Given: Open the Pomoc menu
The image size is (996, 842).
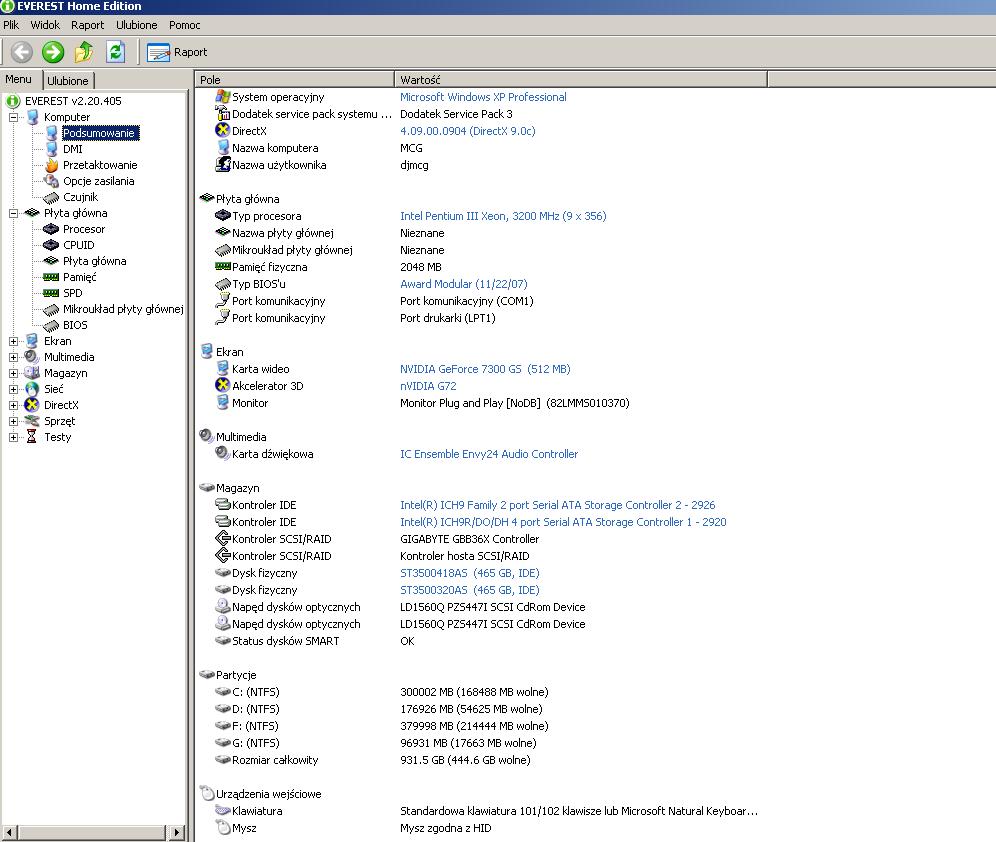Looking at the screenshot, I should tap(184, 25).
